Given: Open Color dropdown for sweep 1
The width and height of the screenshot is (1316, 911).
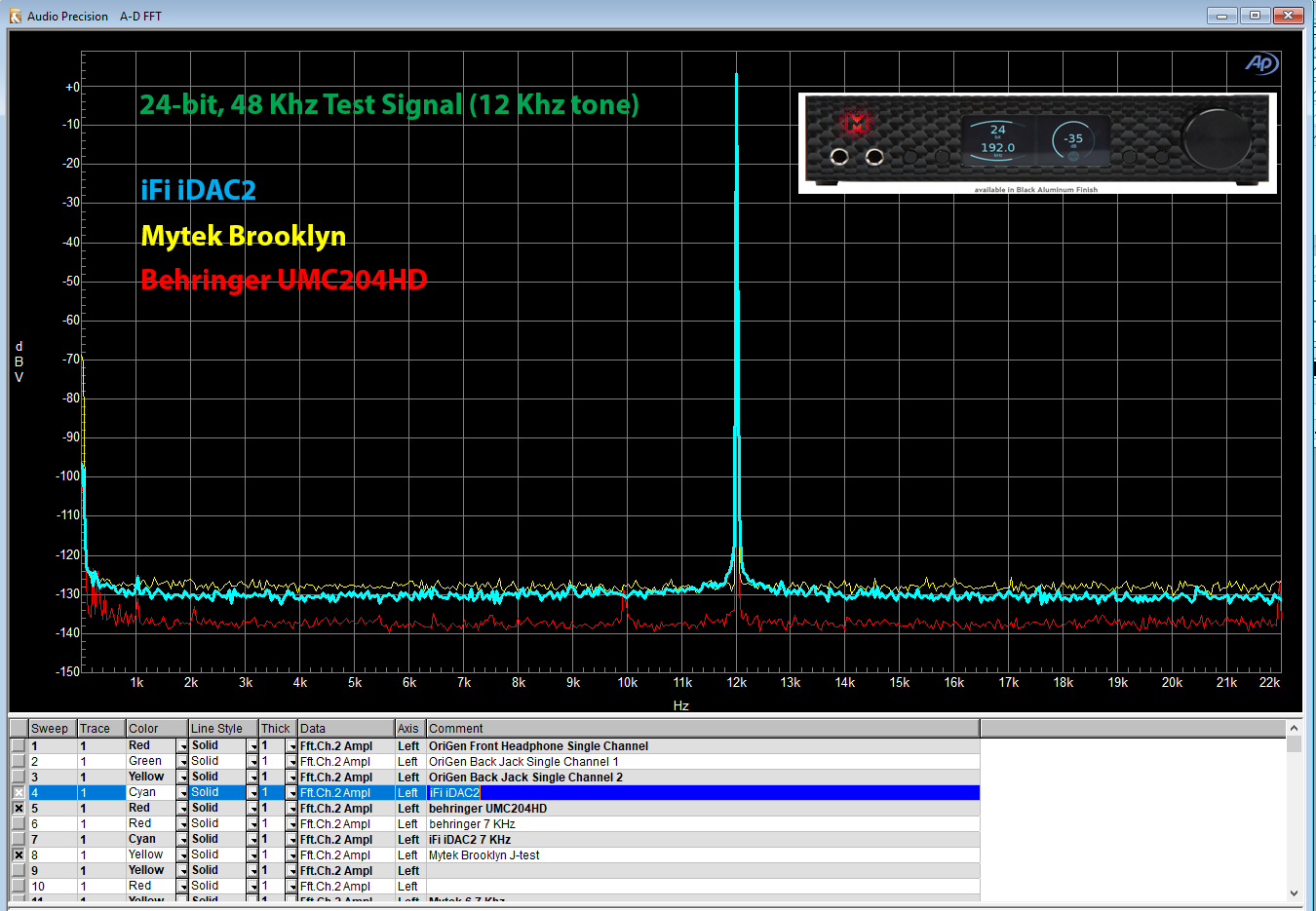Looking at the screenshot, I should point(182,746).
